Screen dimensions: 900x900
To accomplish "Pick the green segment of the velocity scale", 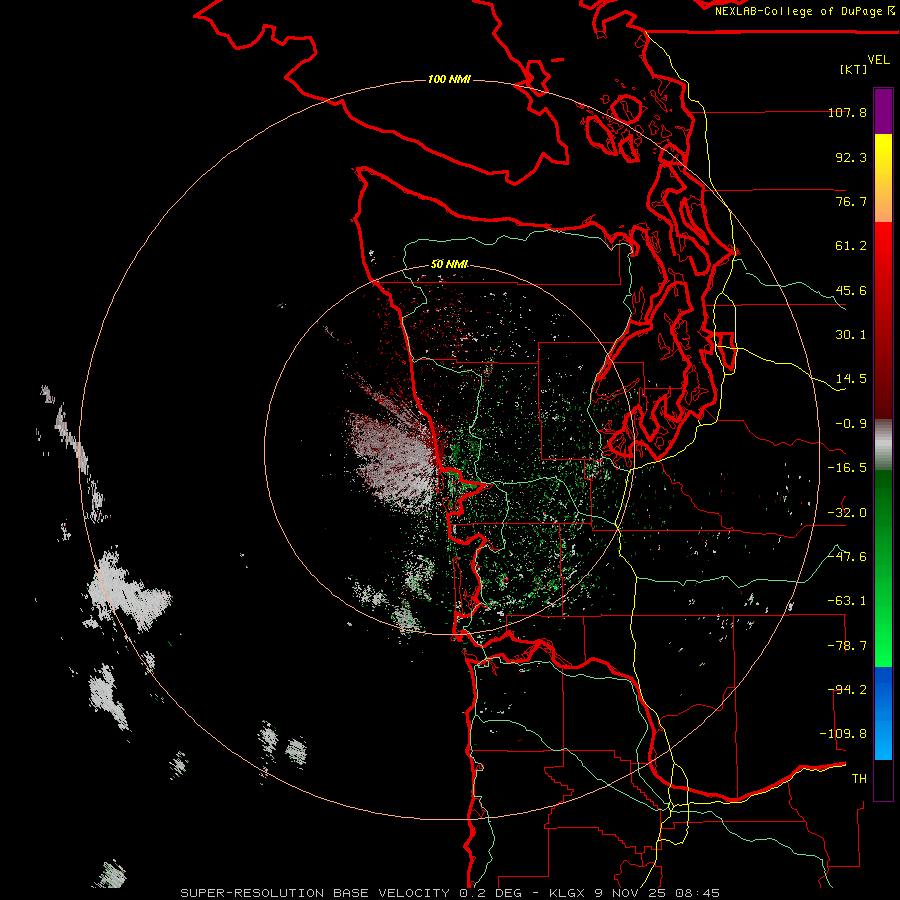I will point(883,568).
